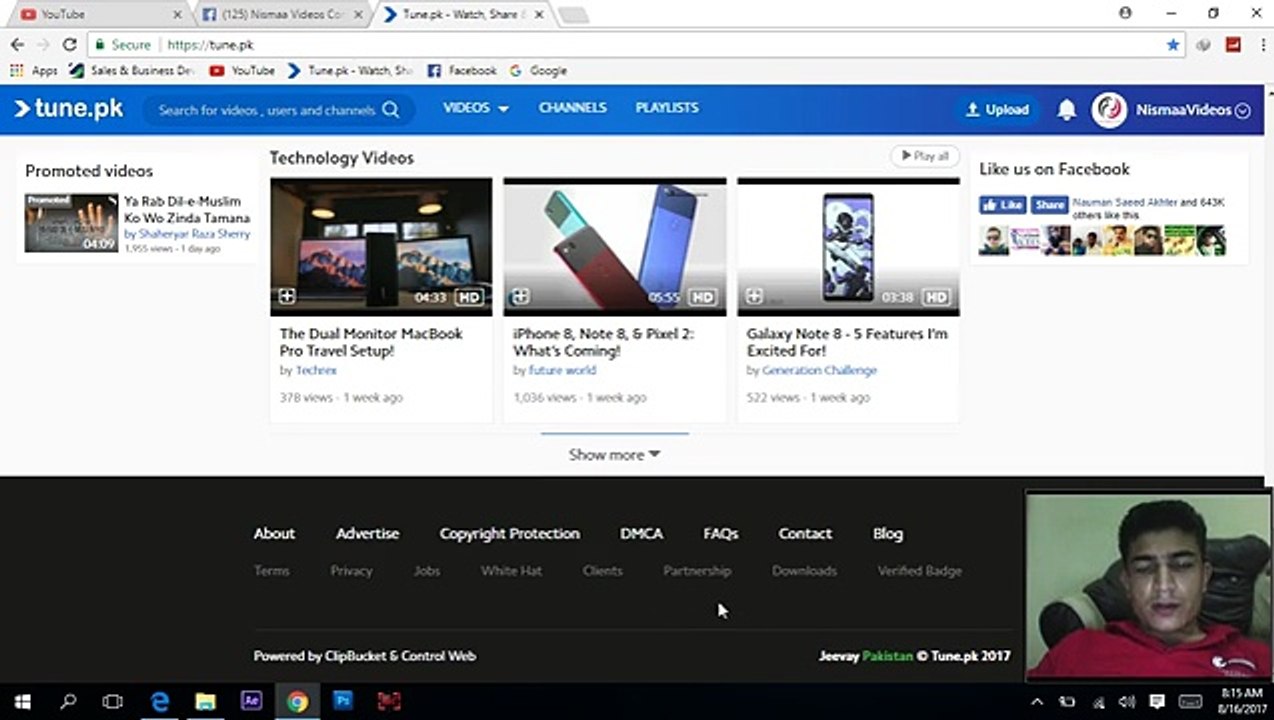Click the search magnifier icon
This screenshot has height=720, width=1274.
[x=391, y=110]
